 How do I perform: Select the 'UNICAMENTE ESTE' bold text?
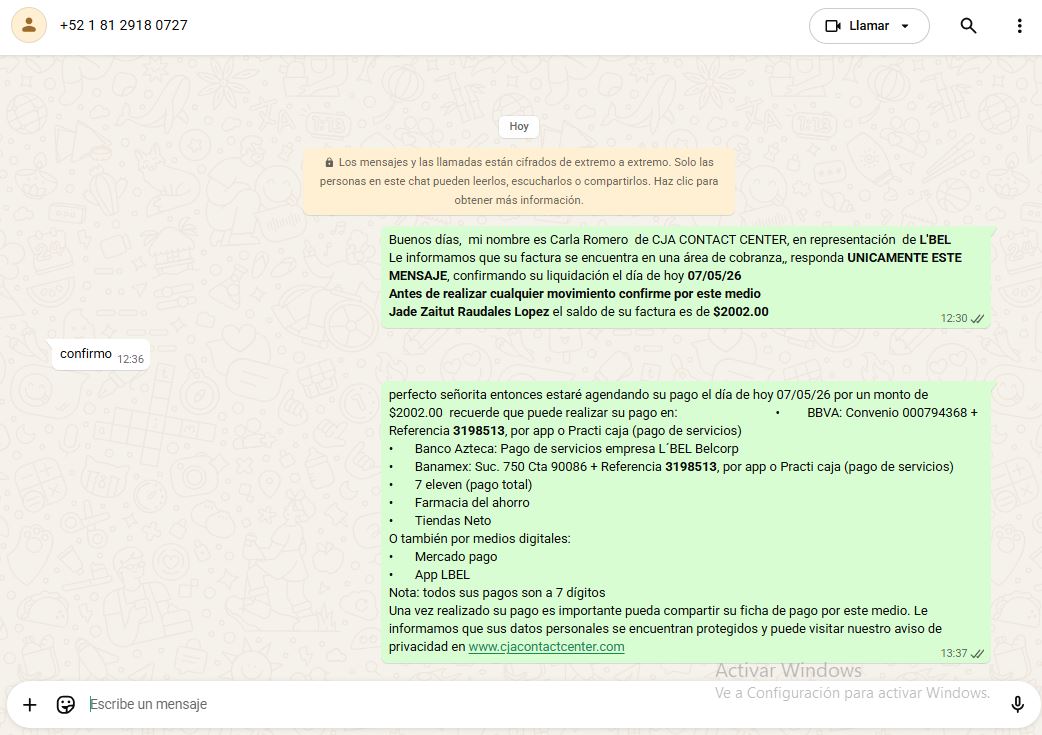(x=904, y=258)
